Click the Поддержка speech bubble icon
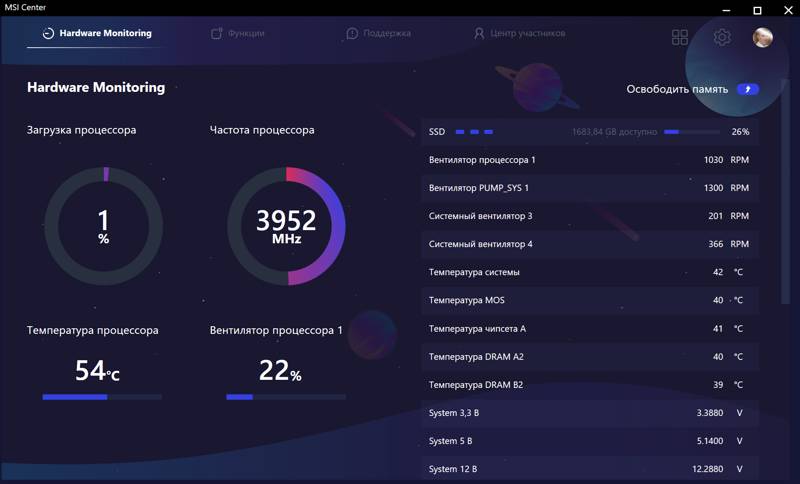Viewport: 800px width, 484px height. (352, 33)
